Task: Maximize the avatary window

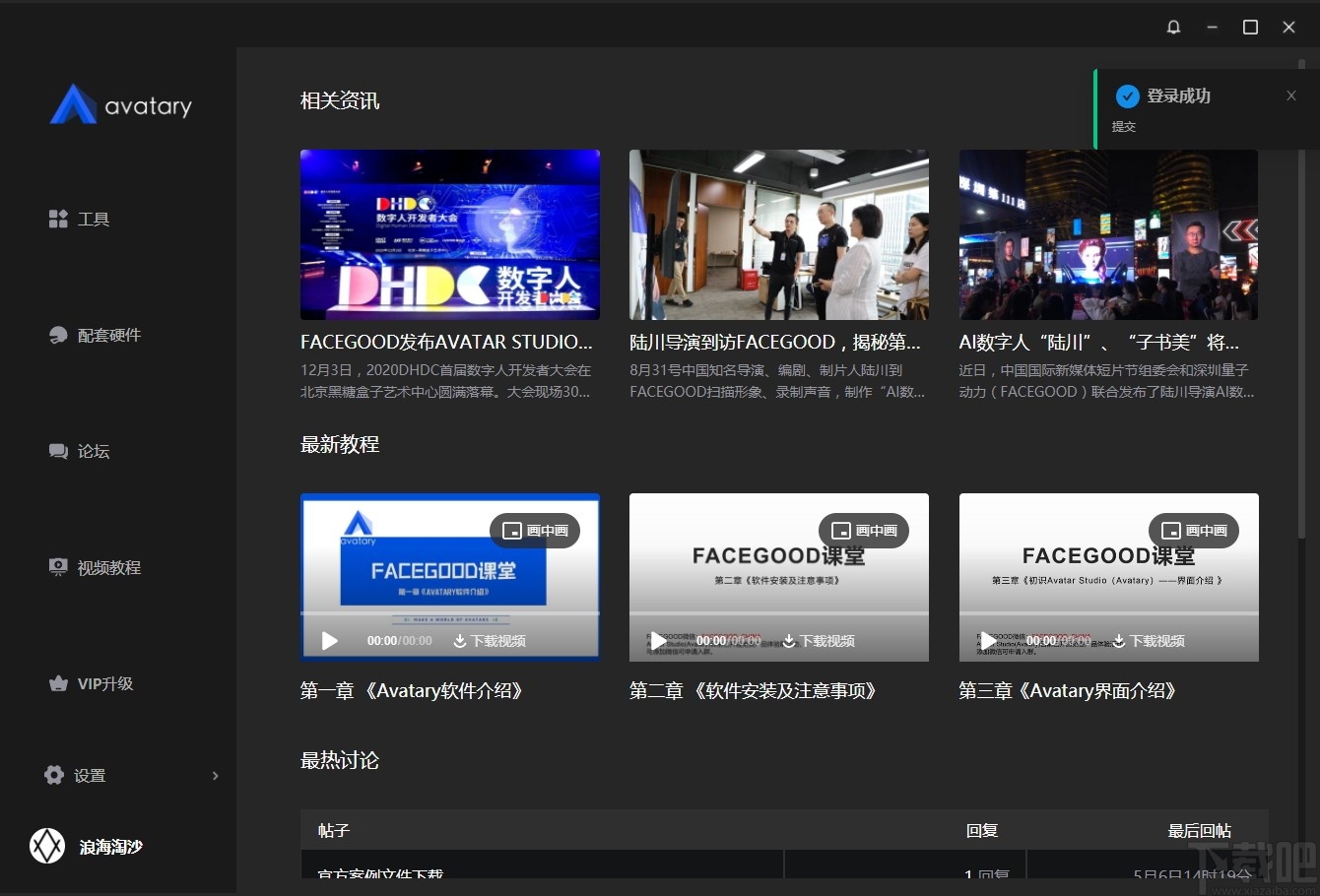Action: click(x=1250, y=27)
